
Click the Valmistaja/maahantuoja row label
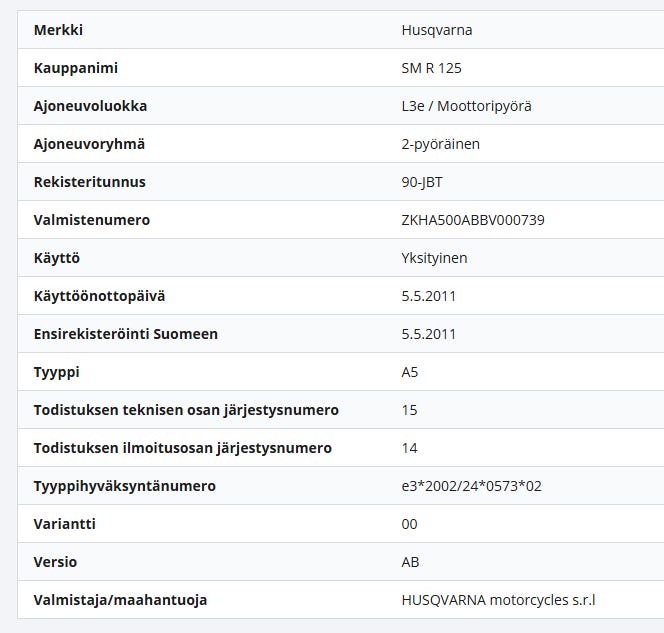pyautogui.click(x=120, y=600)
